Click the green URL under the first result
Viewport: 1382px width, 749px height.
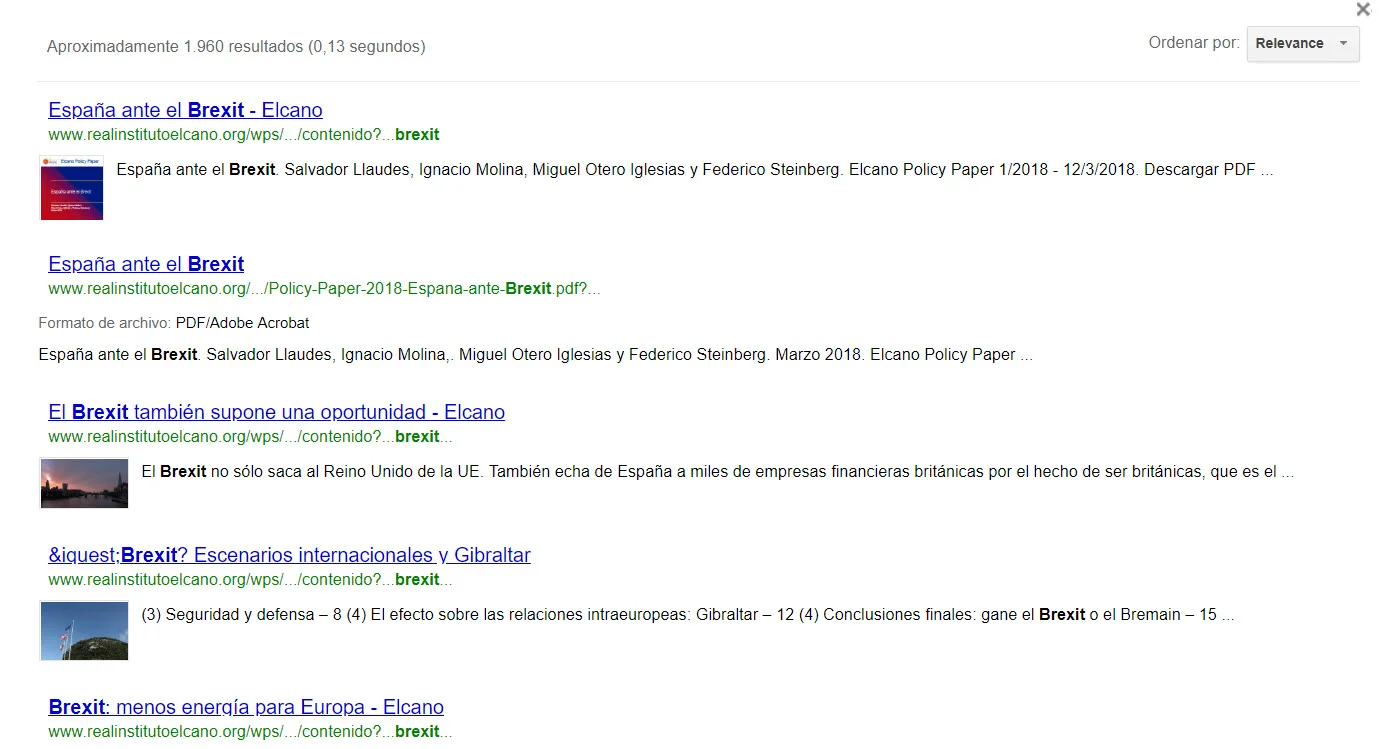[x=244, y=134]
